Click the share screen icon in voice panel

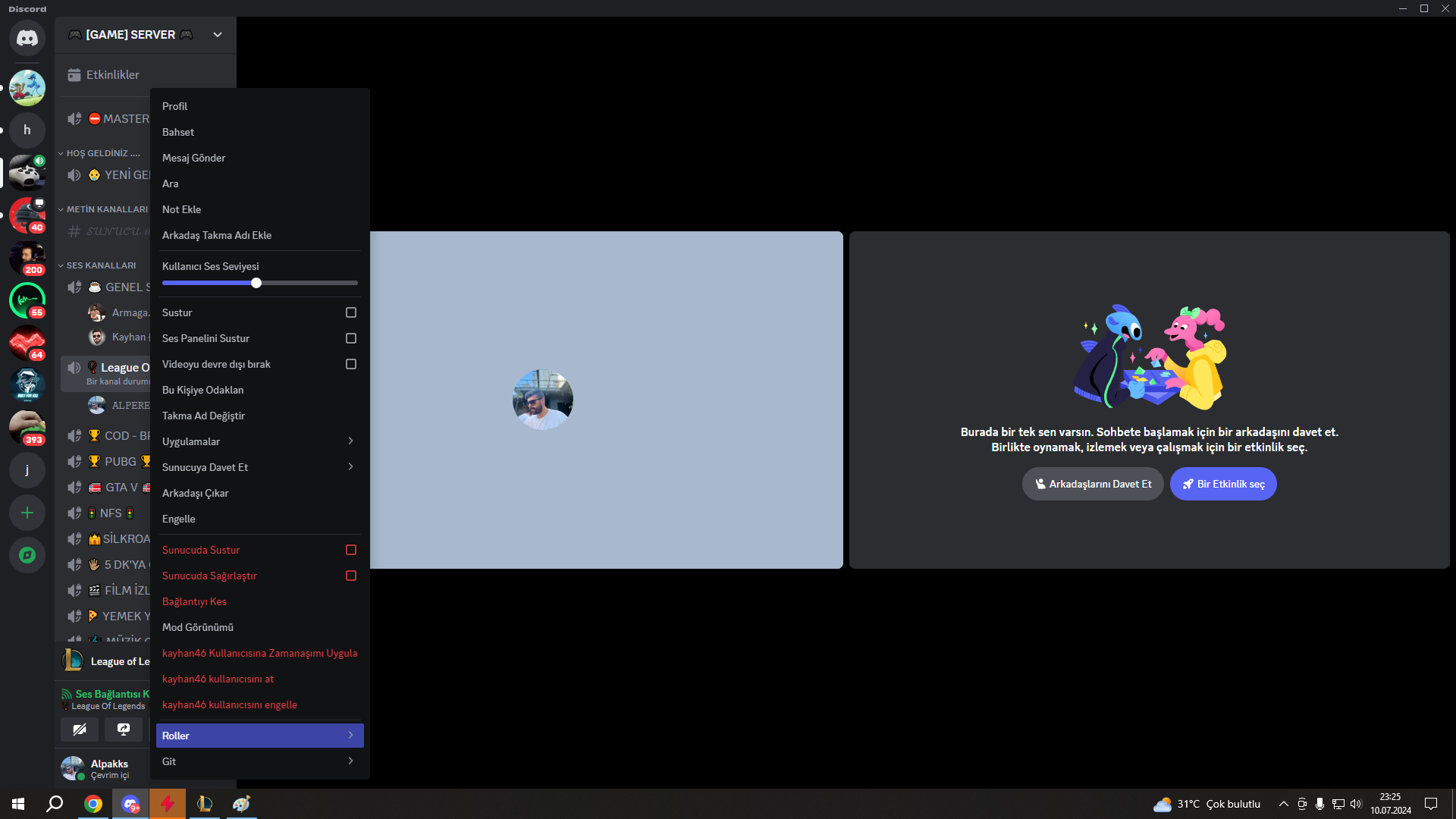pos(124,730)
